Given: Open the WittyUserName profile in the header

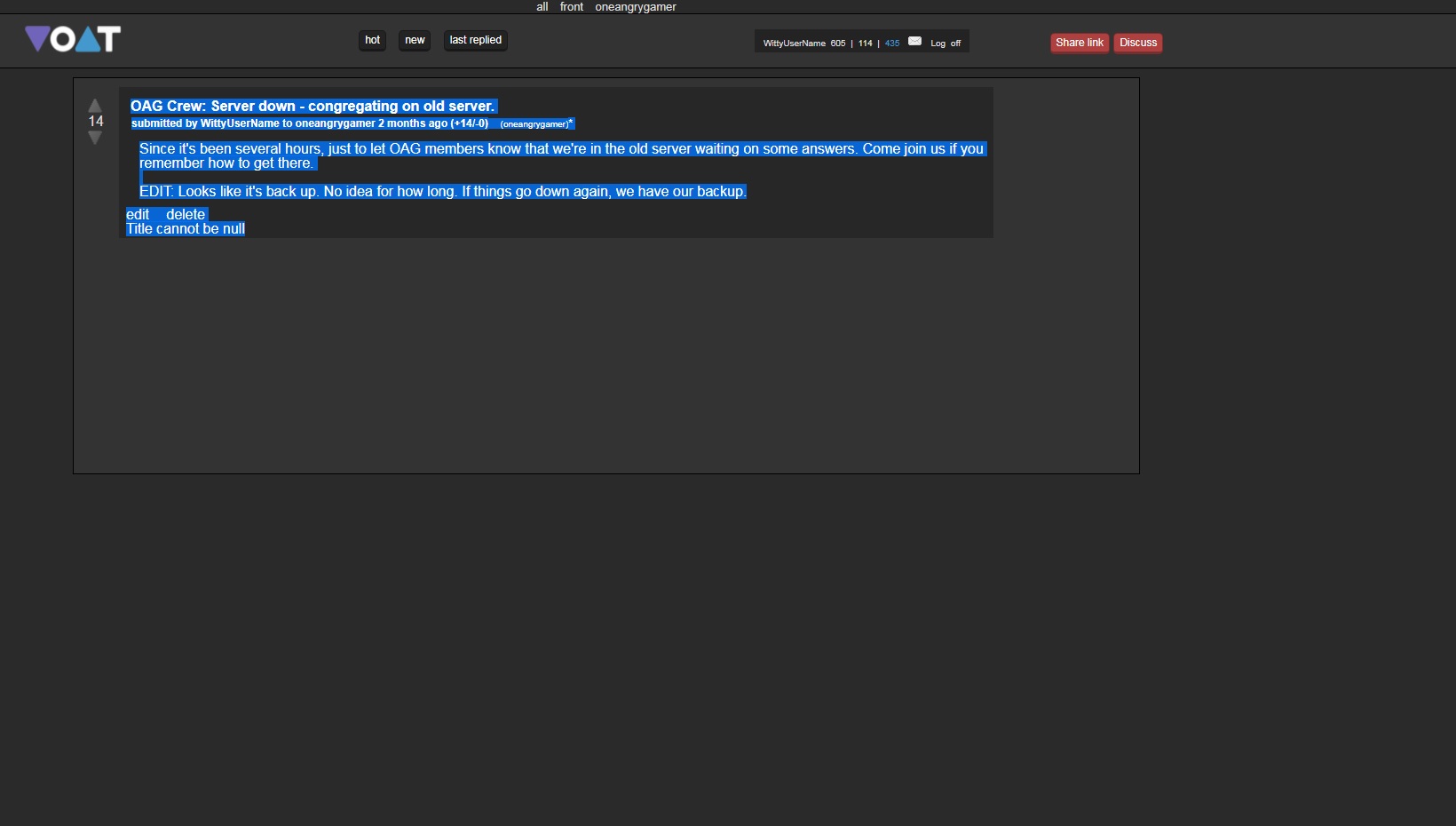Looking at the screenshot, I should (x=795, y=44).
